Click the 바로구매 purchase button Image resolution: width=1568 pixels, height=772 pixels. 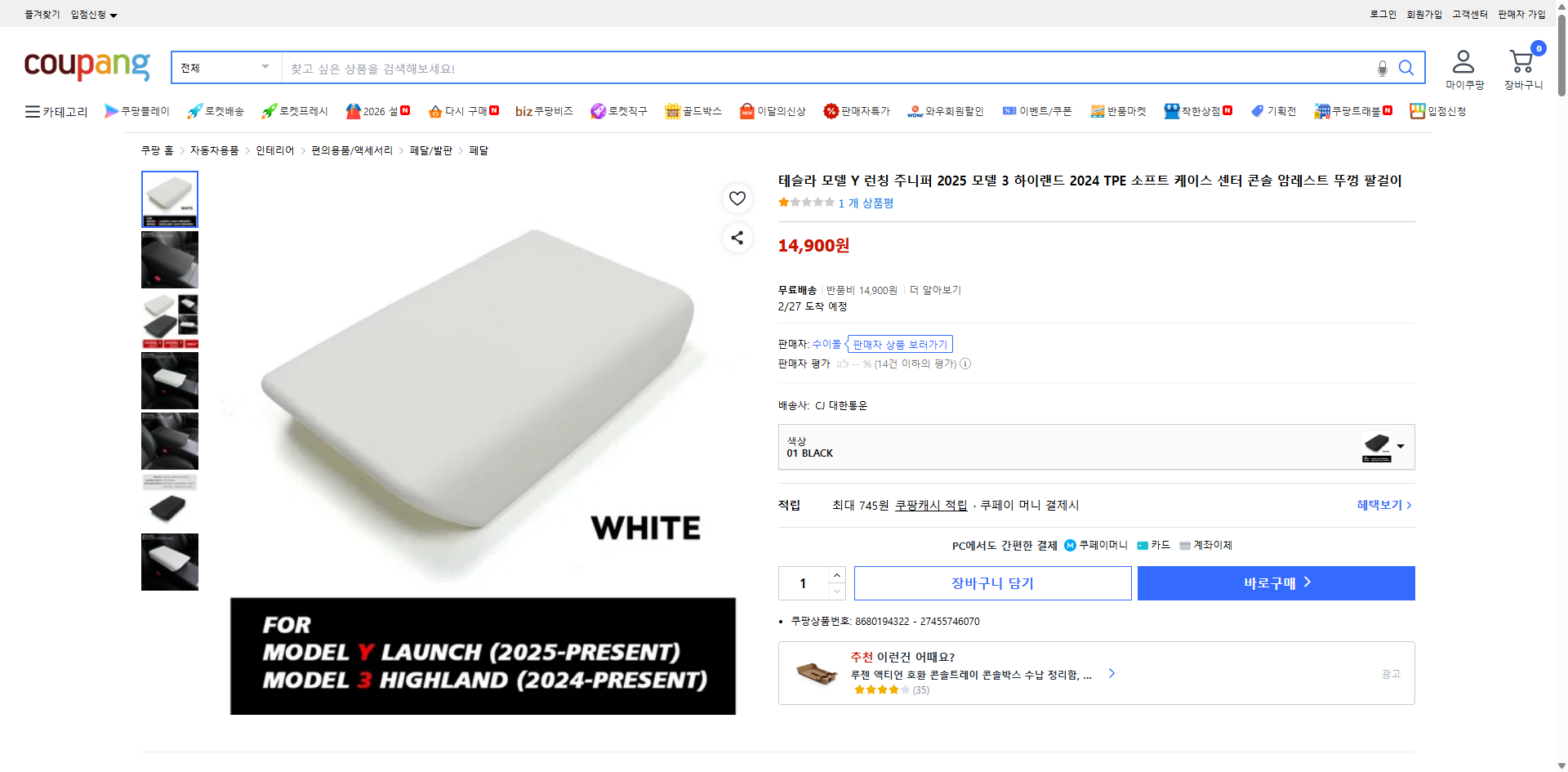pyautogui.click(x=1276, y=582)
